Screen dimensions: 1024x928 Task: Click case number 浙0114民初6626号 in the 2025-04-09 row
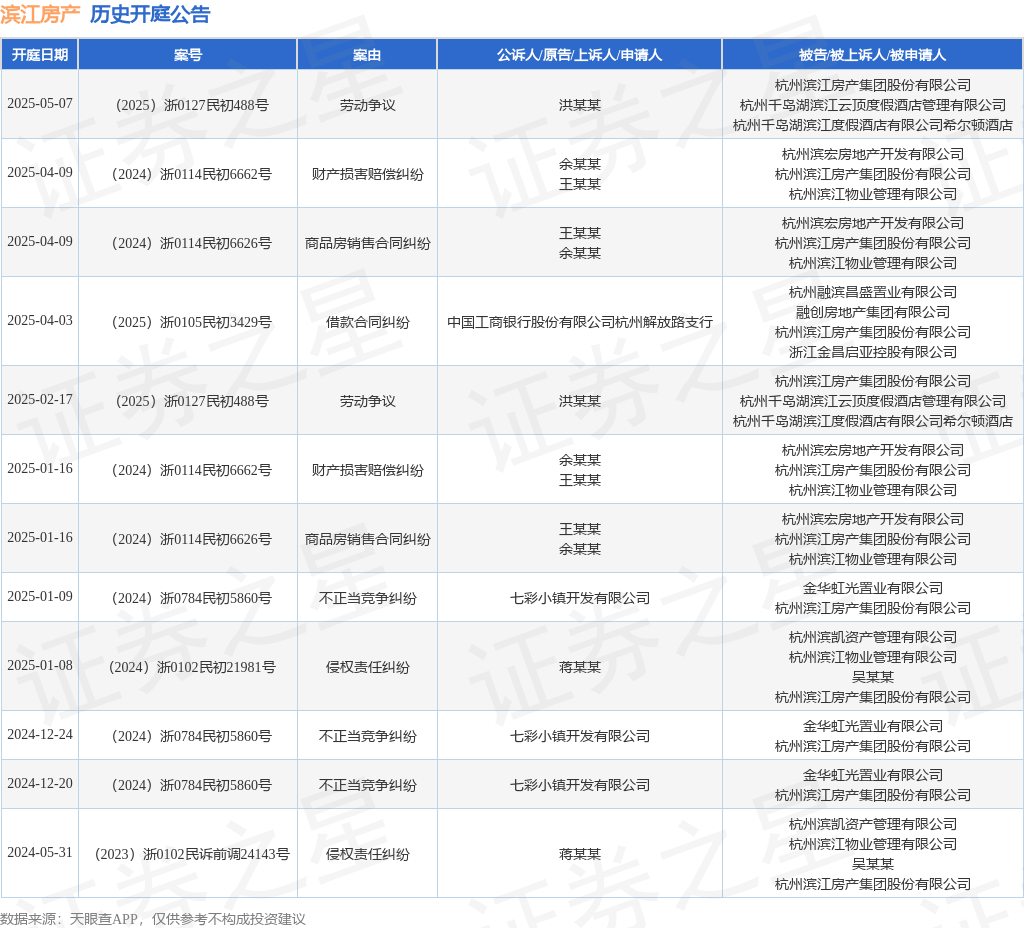pyautogui.click(x=192, y=244)
